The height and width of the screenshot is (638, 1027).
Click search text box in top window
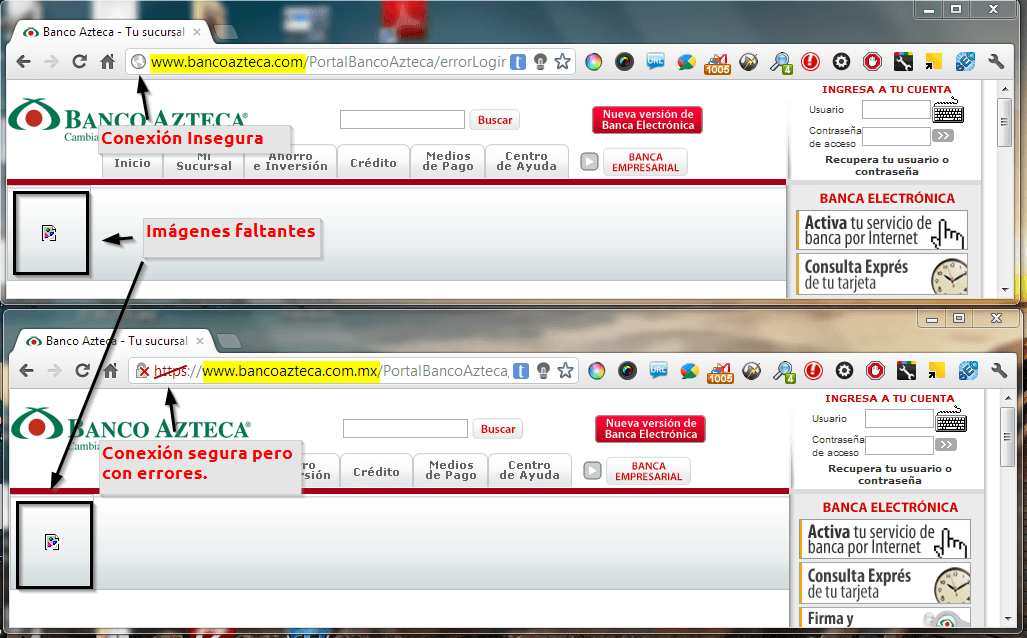click(x=402, y=120)
